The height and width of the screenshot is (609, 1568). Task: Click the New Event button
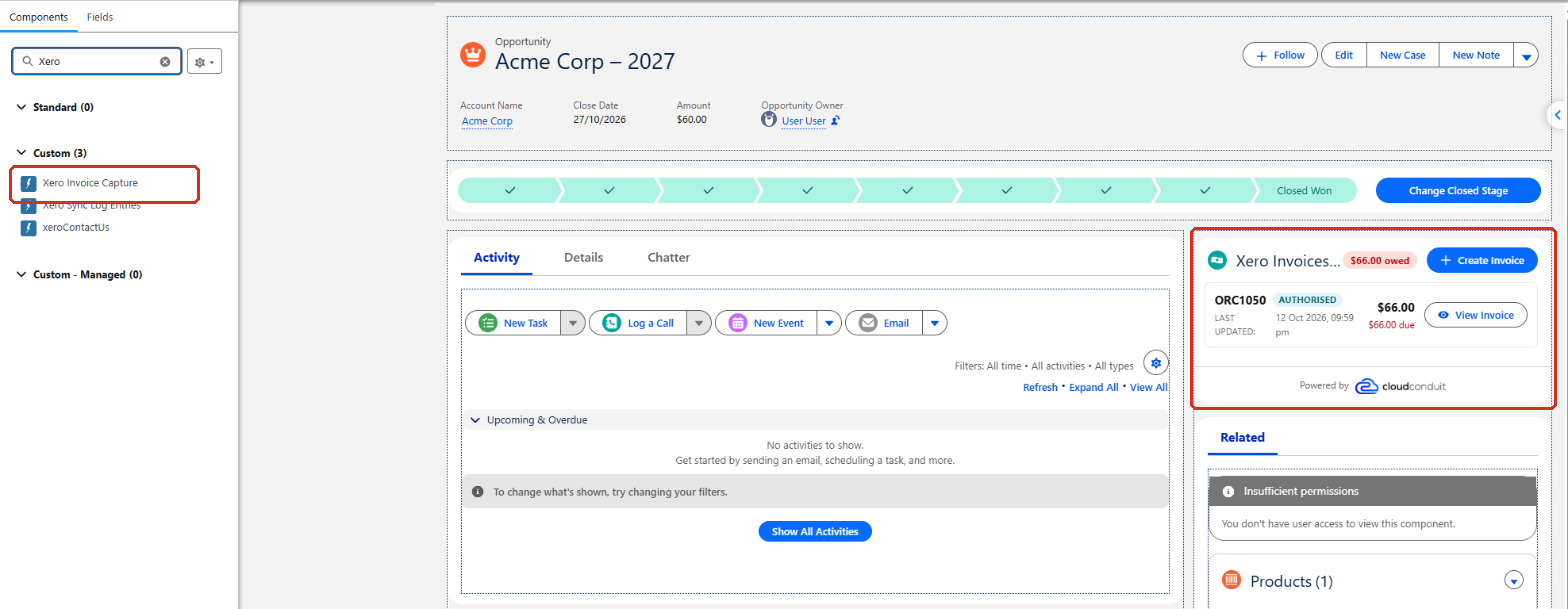click(766, 323)
